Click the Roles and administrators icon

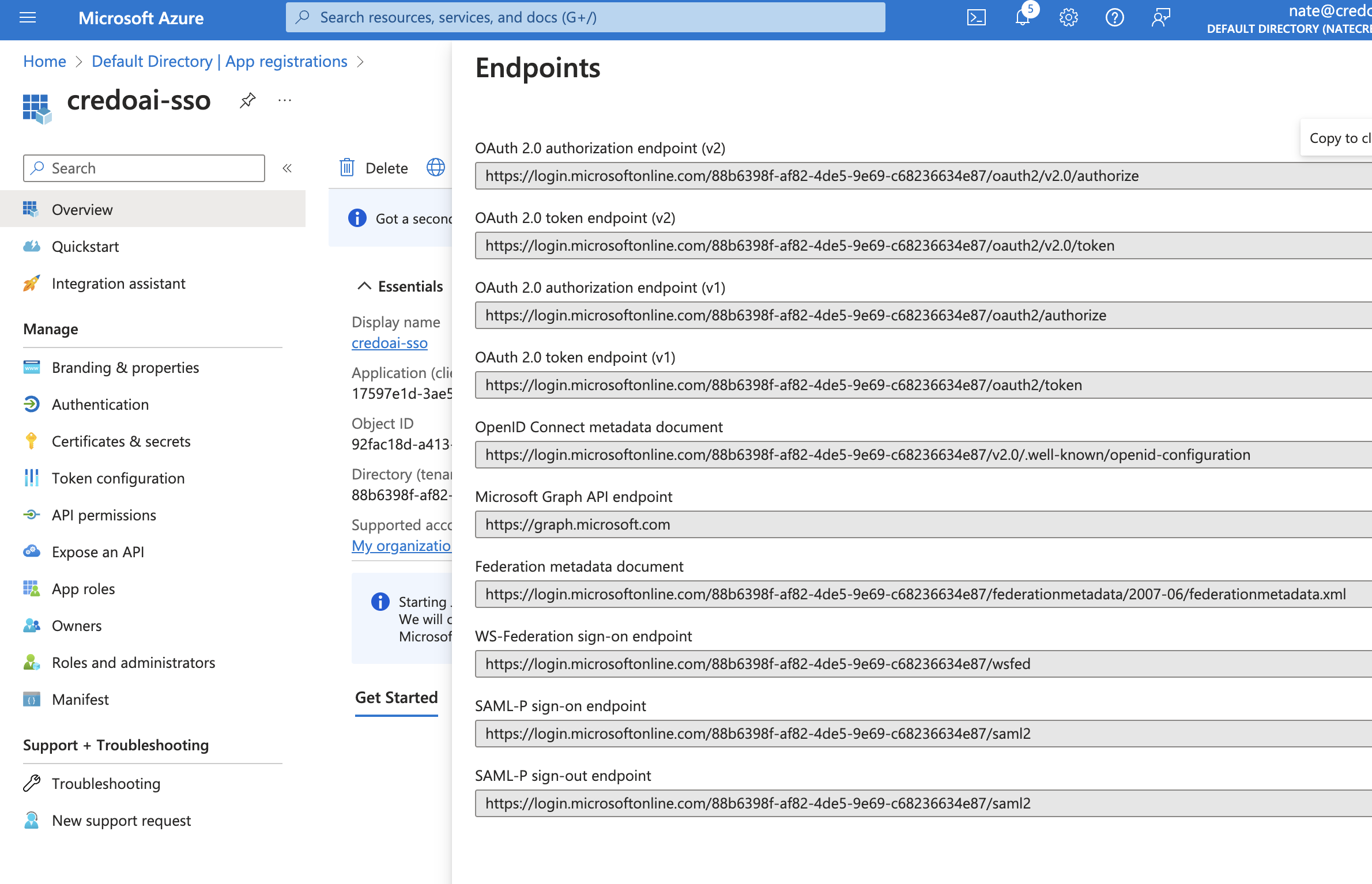31,663
